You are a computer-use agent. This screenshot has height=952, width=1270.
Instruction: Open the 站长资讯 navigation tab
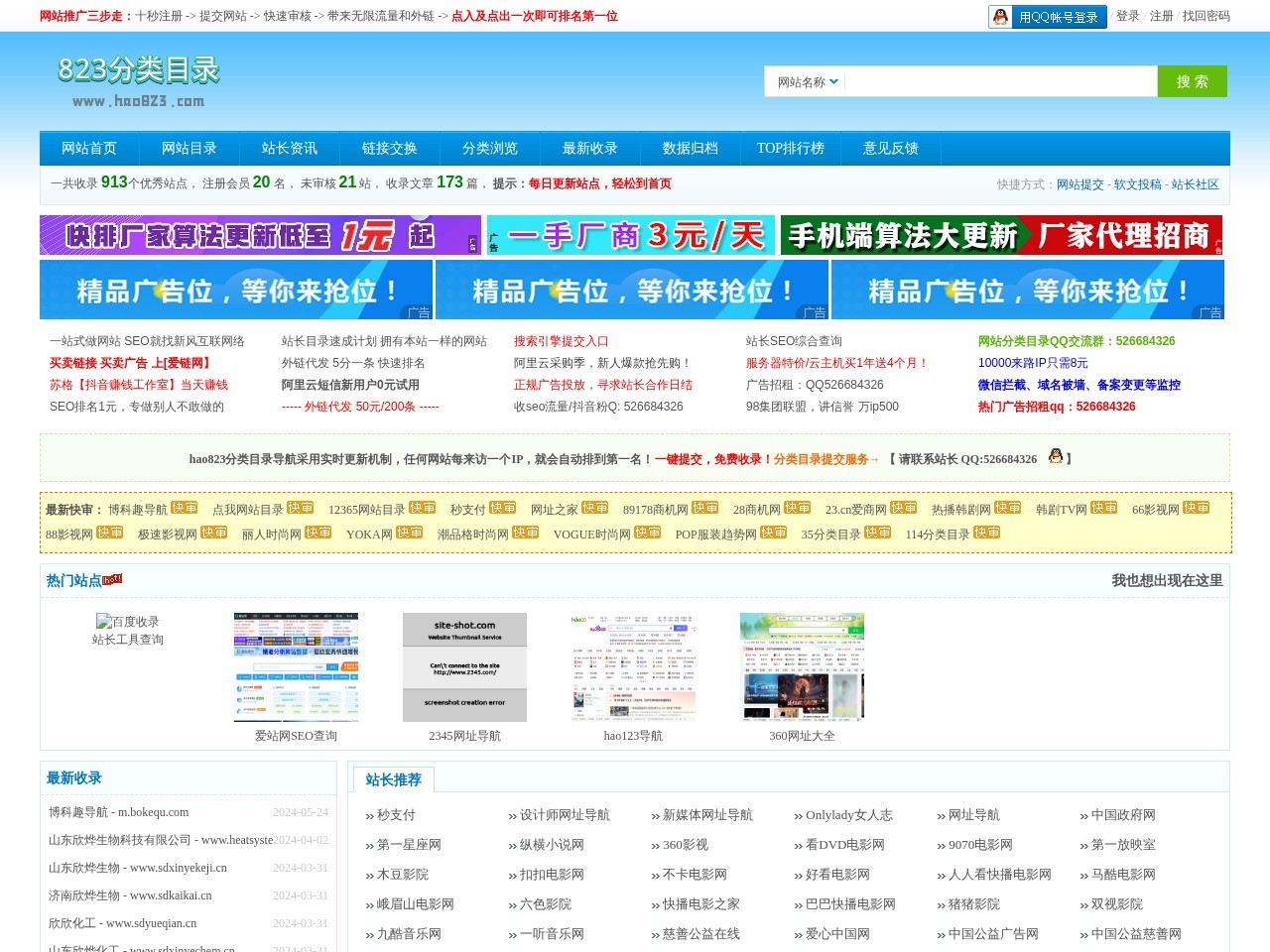[290, 149]
